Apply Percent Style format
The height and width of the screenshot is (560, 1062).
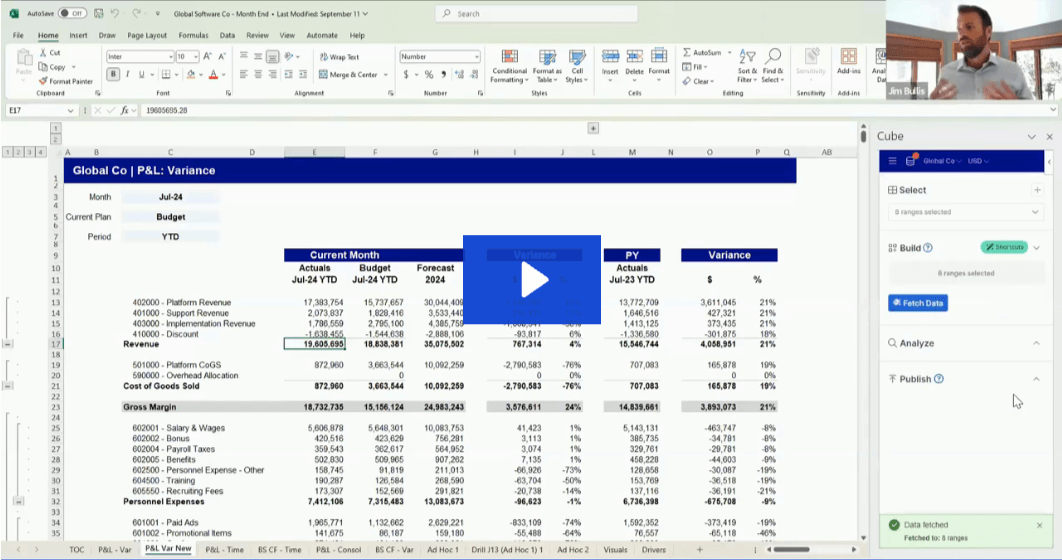[429, 74]
